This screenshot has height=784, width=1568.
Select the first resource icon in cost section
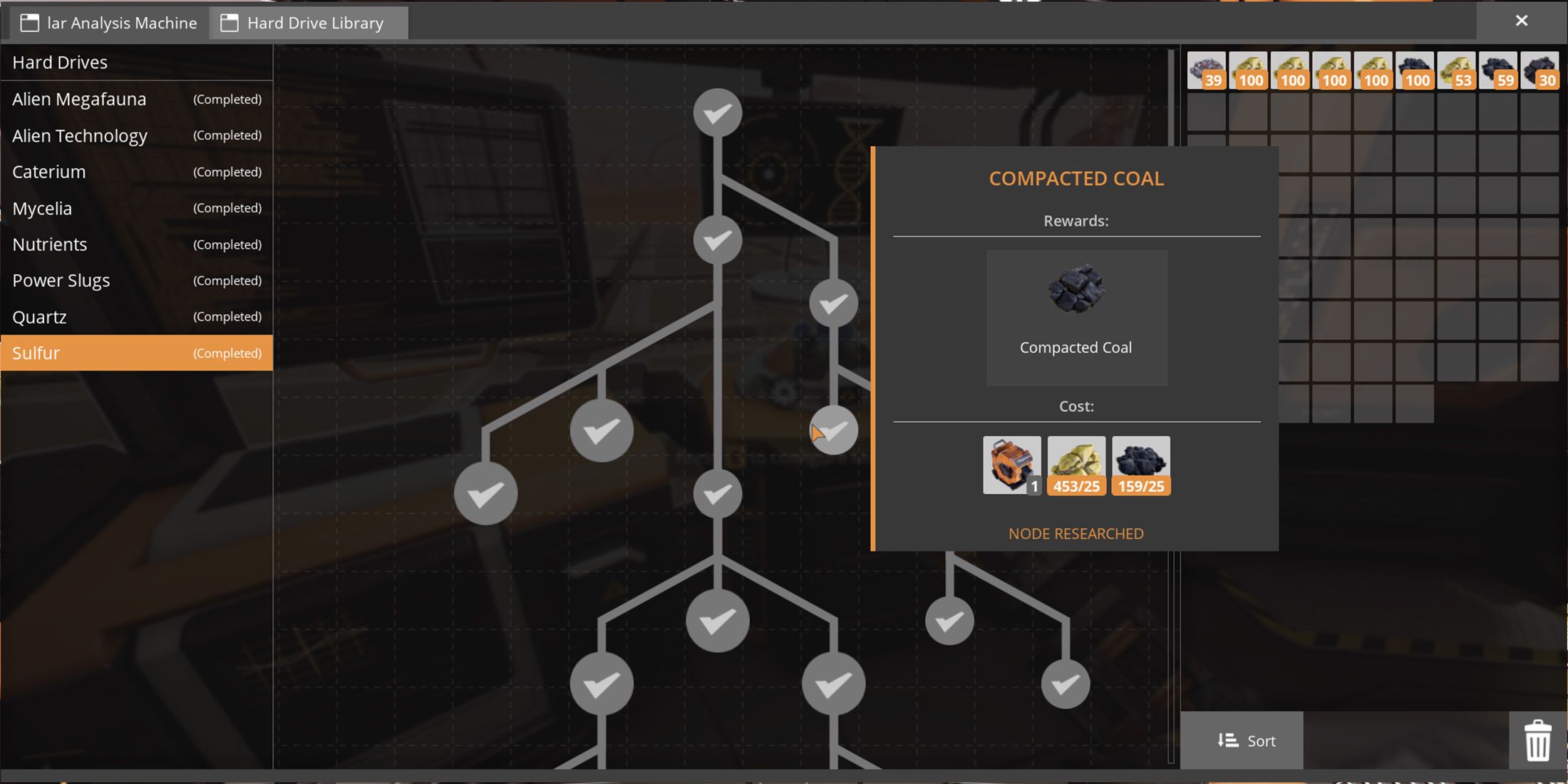pyautogui.click(x=1011, y=465)
